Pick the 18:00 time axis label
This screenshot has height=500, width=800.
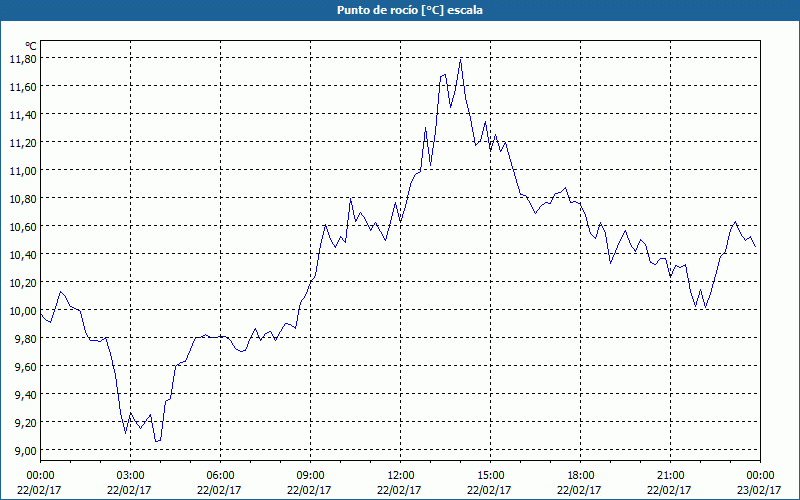point(580,476)
